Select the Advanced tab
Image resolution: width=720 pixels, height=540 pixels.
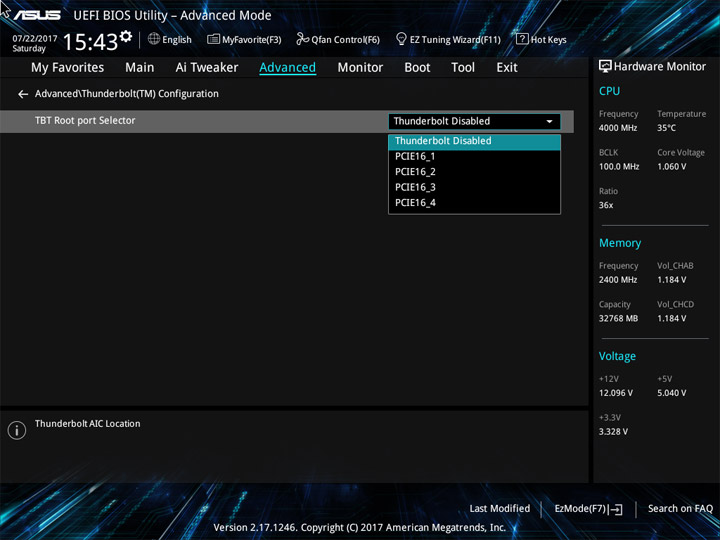tap(287, 68)
